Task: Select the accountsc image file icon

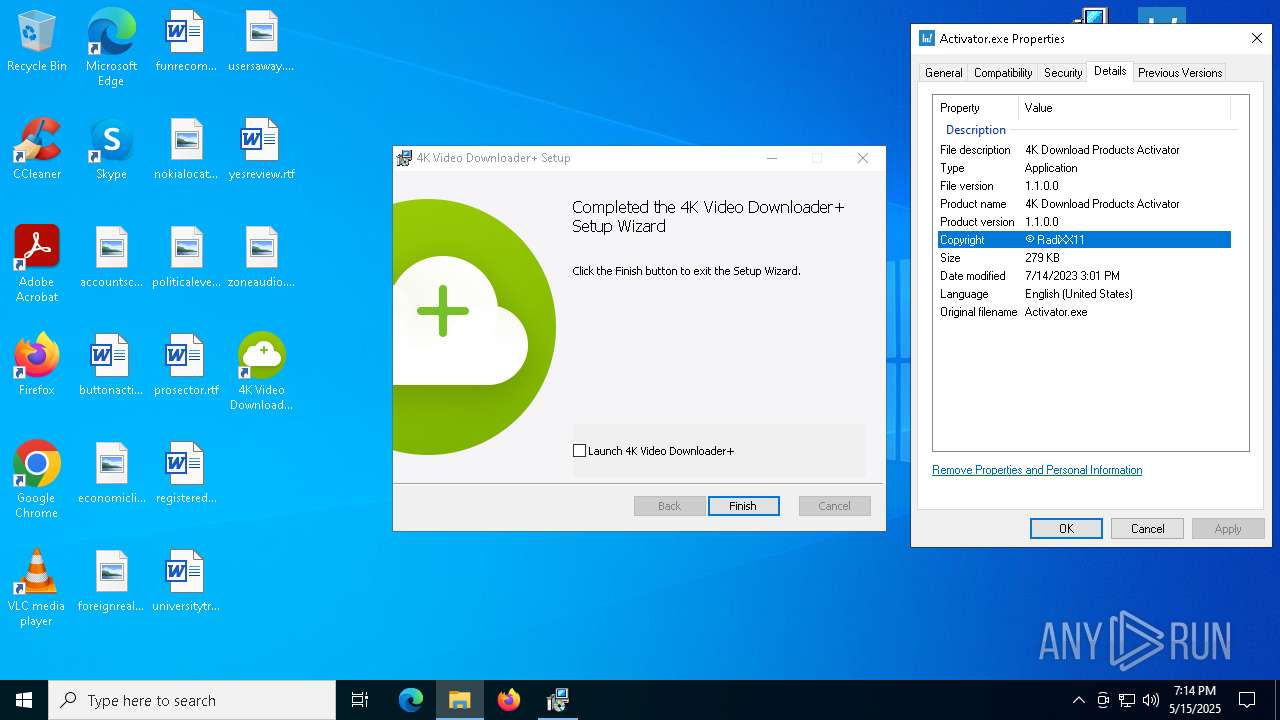Action: 111,257
